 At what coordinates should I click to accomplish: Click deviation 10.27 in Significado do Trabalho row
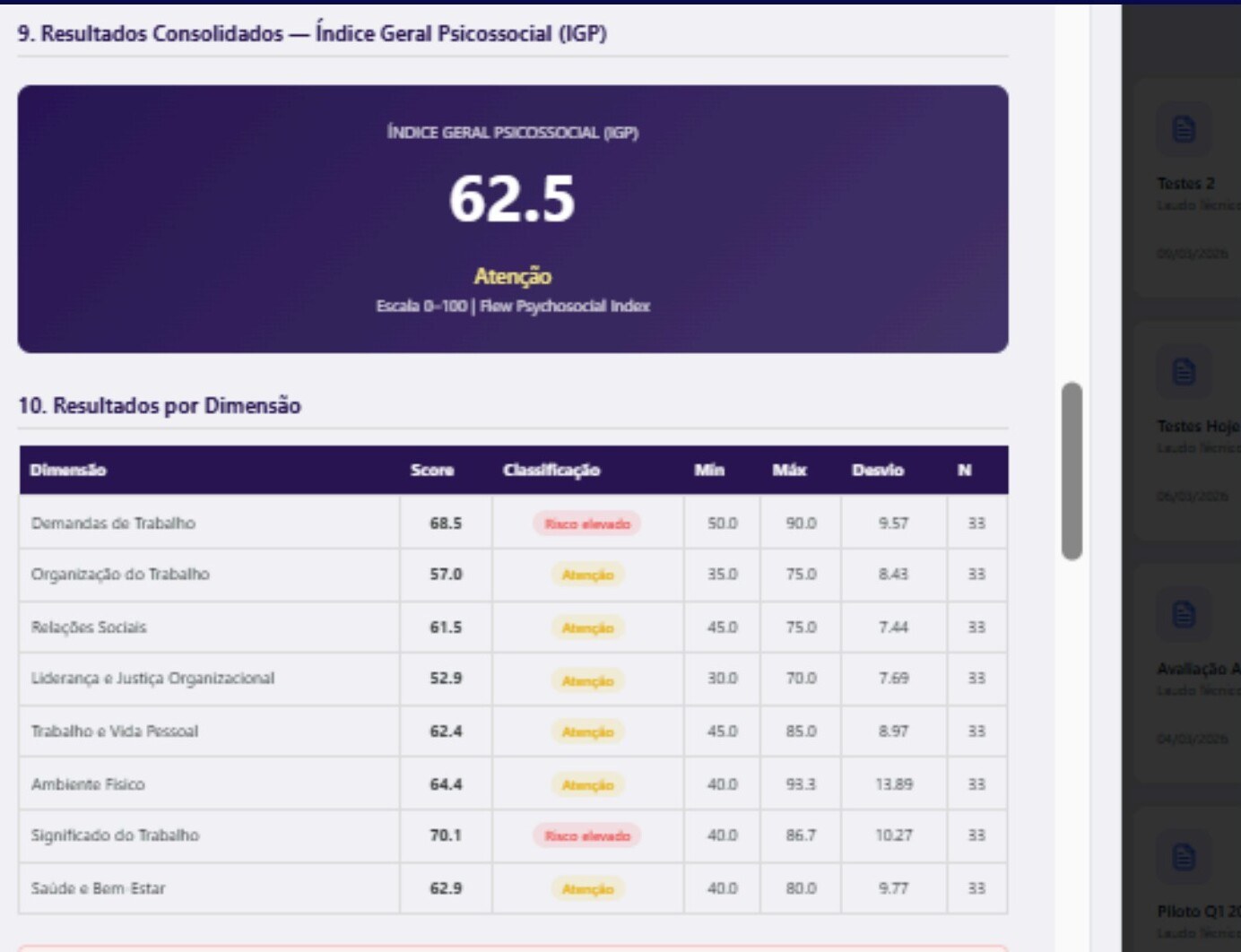coord(894,835)
